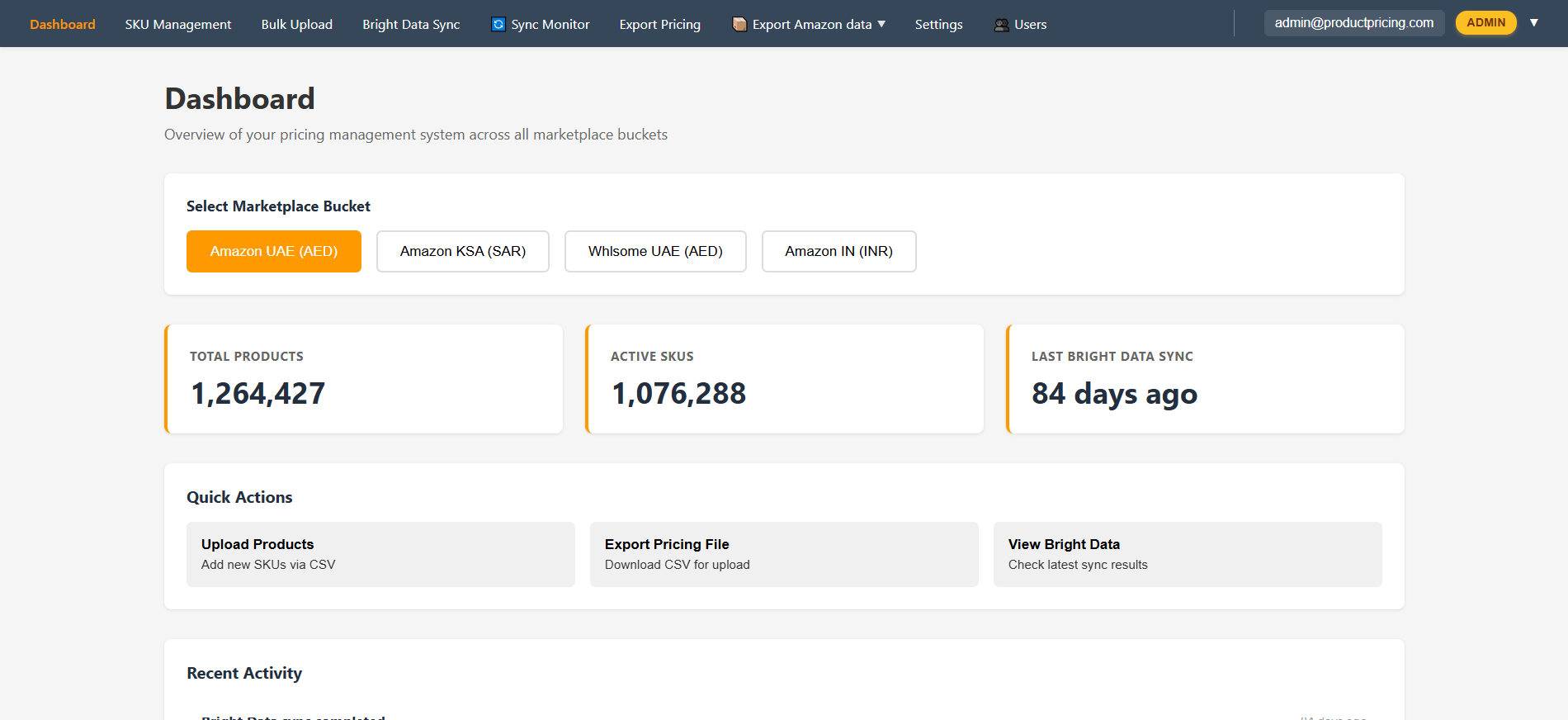The image size is (1568, 720).
Task: Open the Settings page
Action: [939, 25]
